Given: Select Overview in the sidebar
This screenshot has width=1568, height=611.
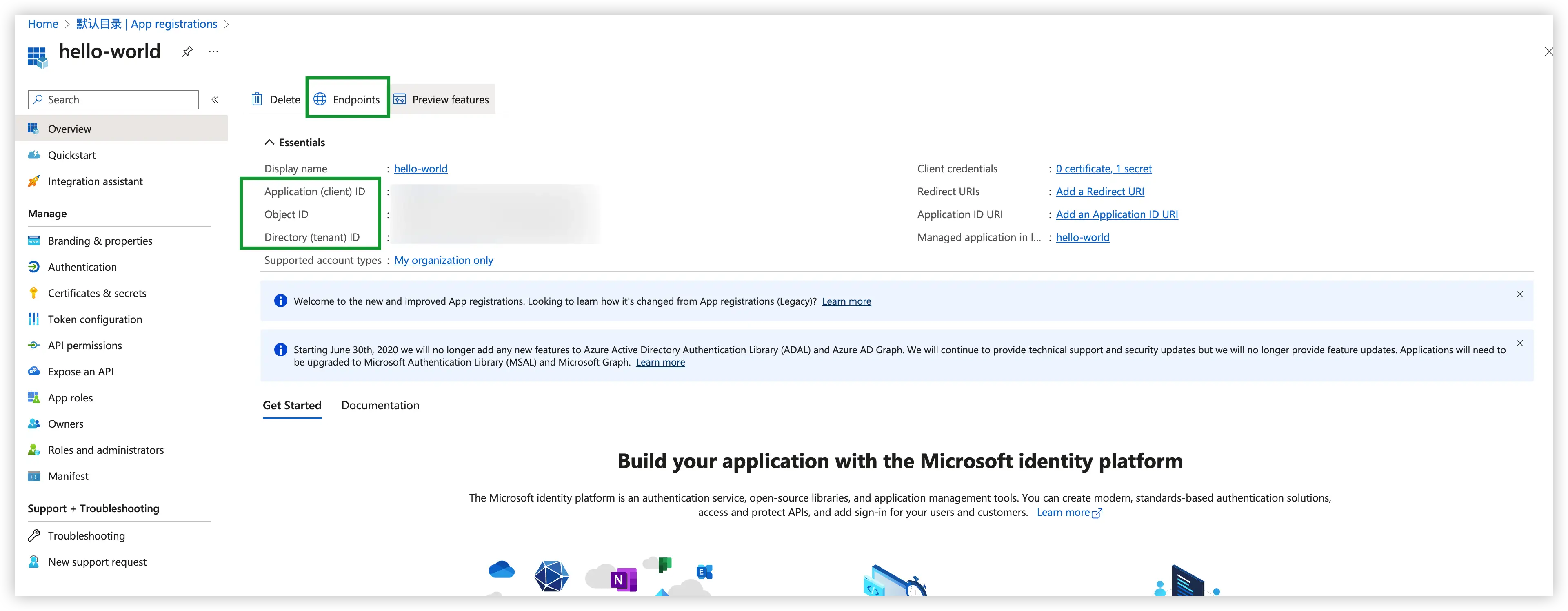Looking at the screenshot, I should (x=121, y=129).
